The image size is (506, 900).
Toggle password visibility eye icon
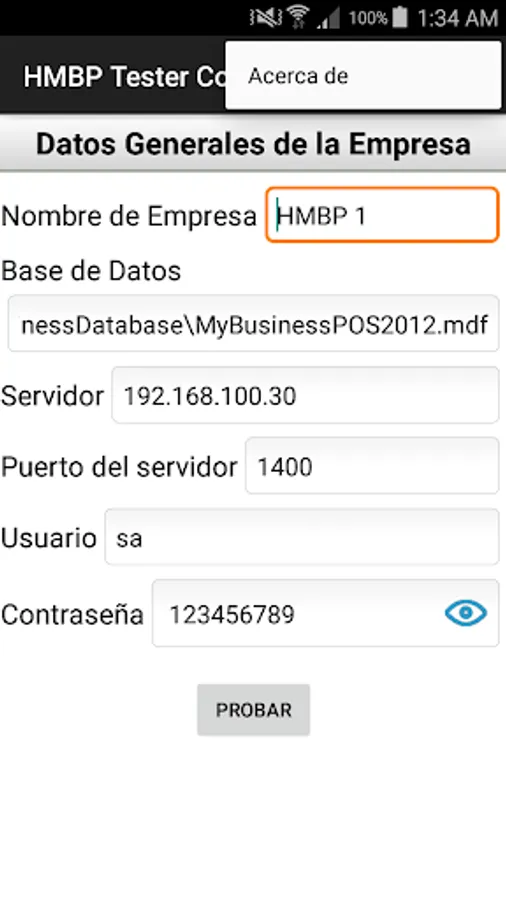point(466,613)
